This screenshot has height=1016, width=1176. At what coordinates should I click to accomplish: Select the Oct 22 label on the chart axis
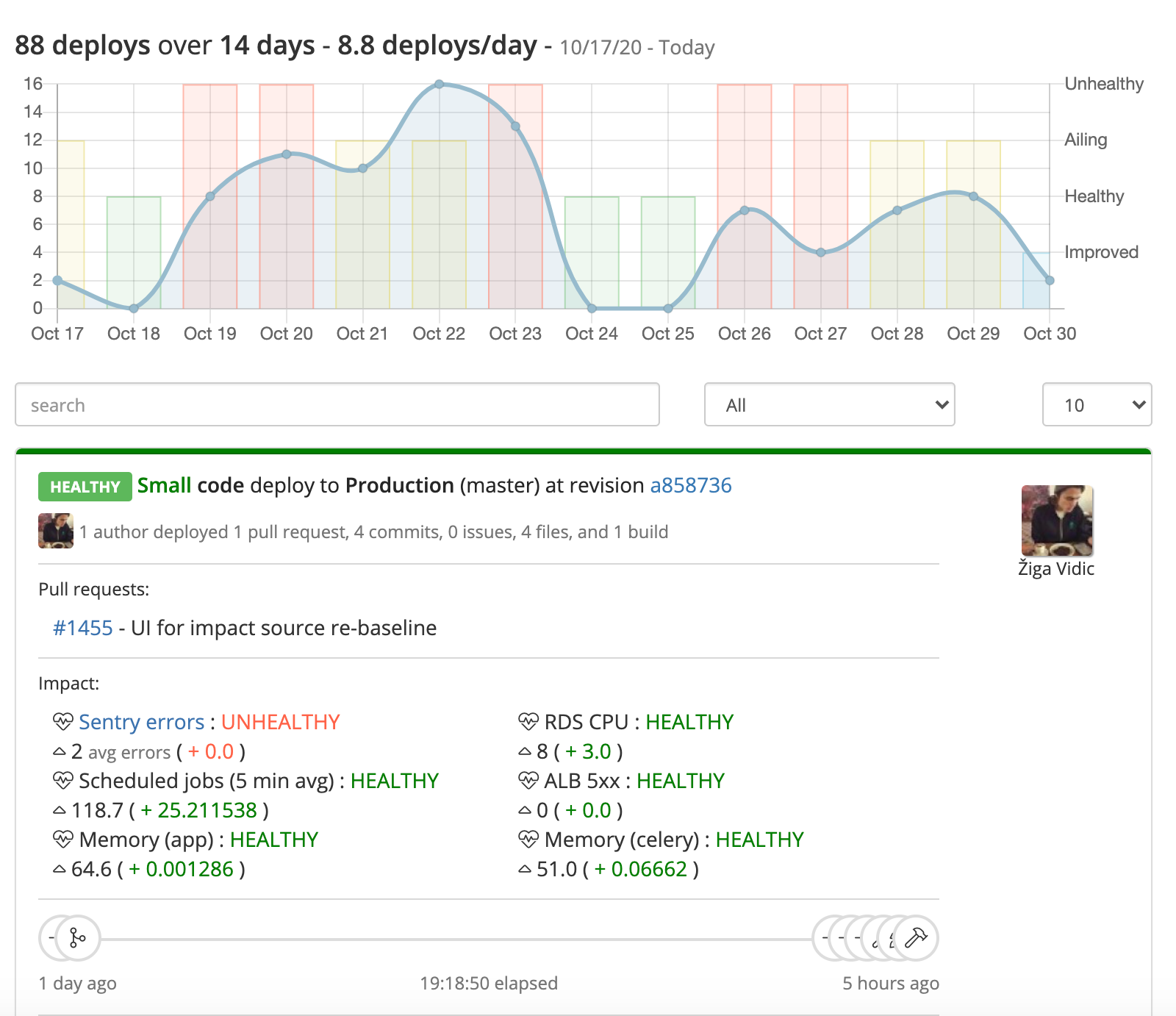click(x=439, y=333)
